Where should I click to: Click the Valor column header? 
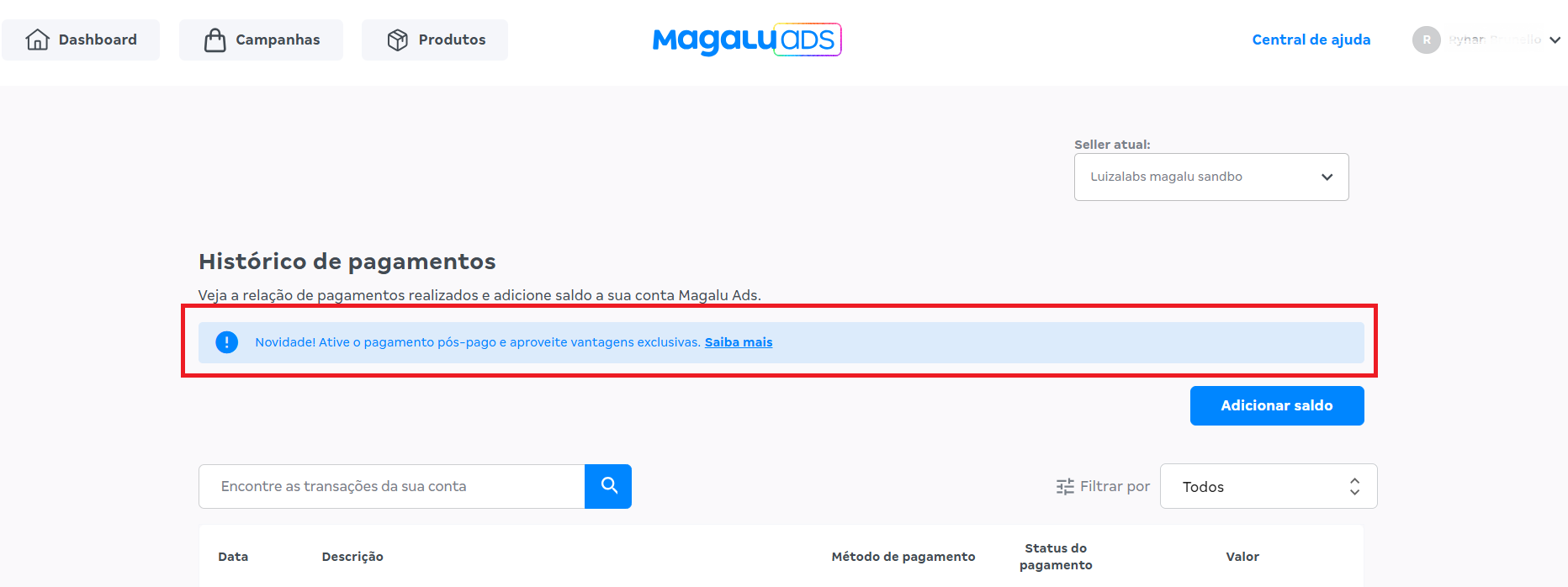tap(1242, 557)
